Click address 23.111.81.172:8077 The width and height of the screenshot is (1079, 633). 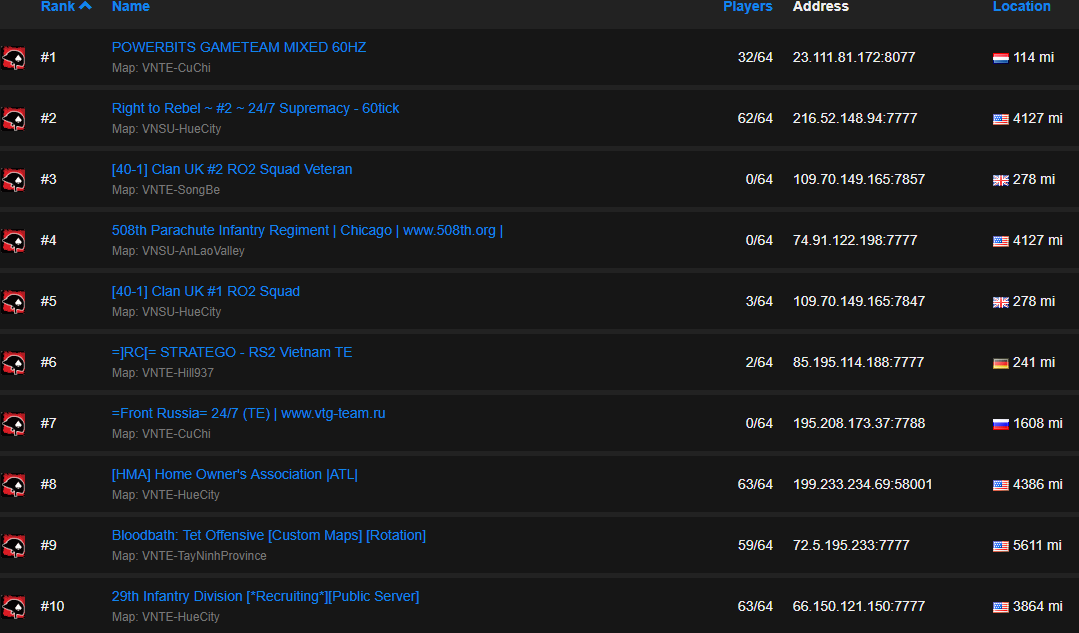pyautogui.click(x=854, y=58)
